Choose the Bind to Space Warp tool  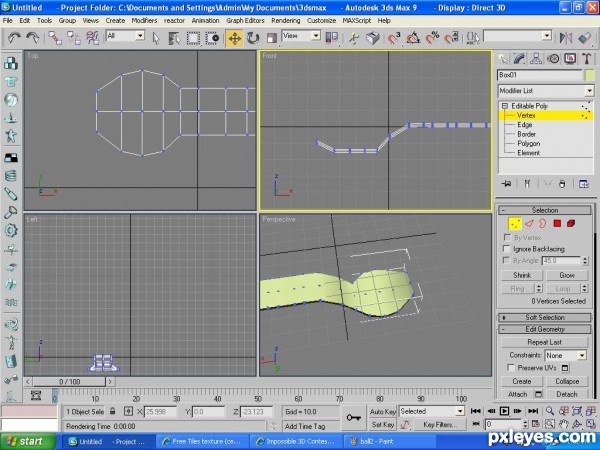point(93,38)
